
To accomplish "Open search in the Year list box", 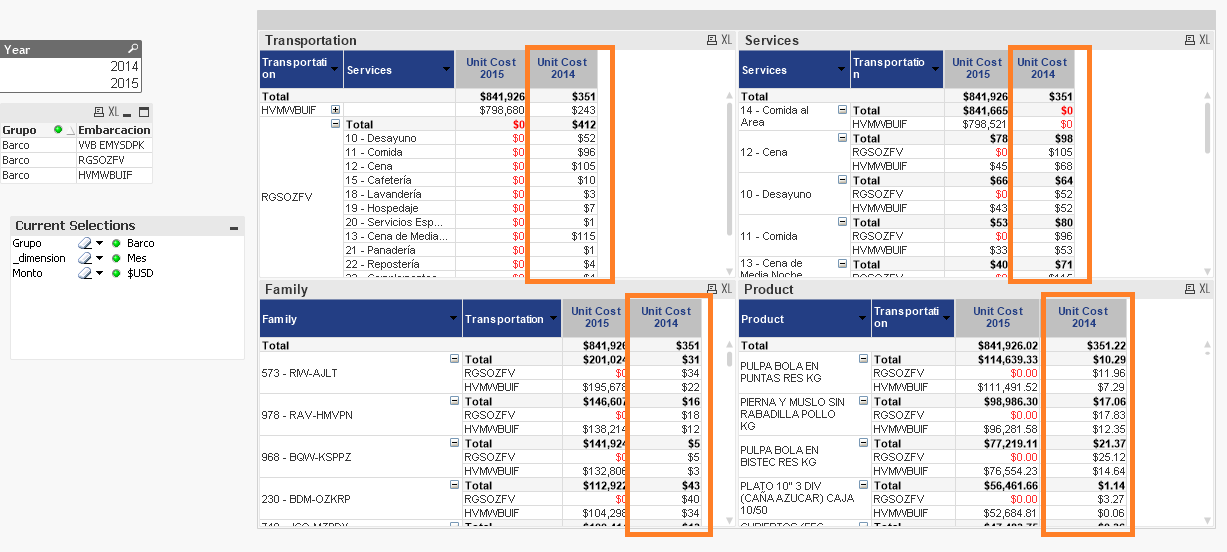I will pos(133,49).
